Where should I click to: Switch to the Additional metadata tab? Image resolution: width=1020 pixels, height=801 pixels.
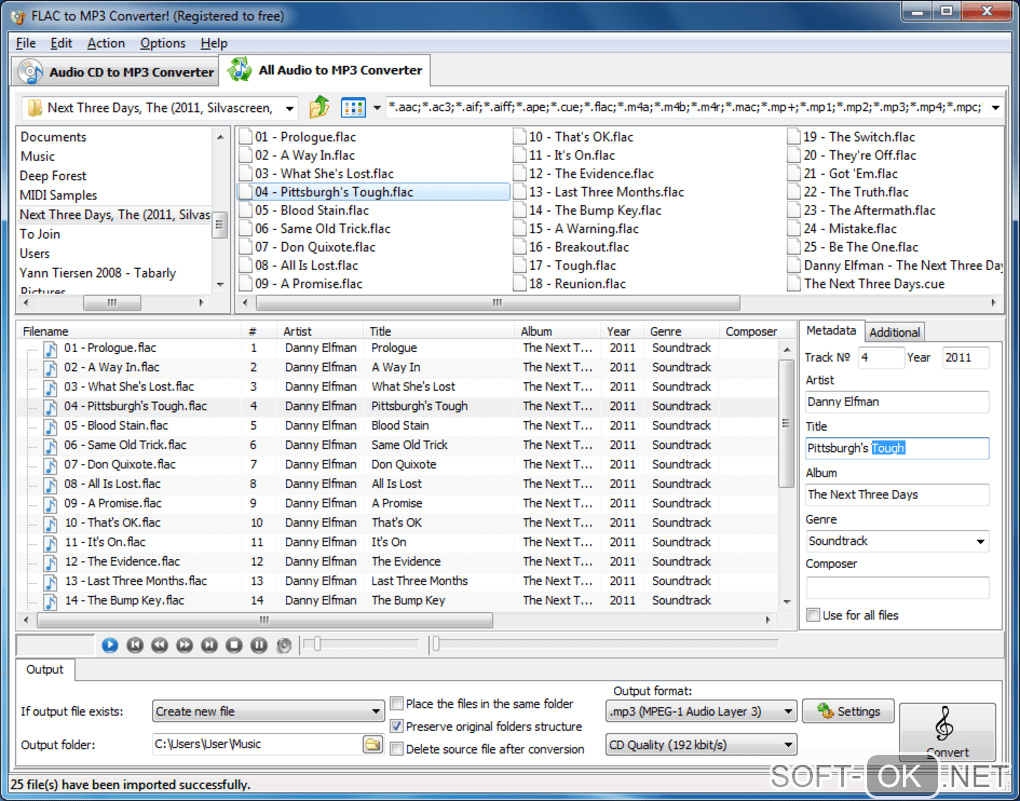(x=894, y=333)
